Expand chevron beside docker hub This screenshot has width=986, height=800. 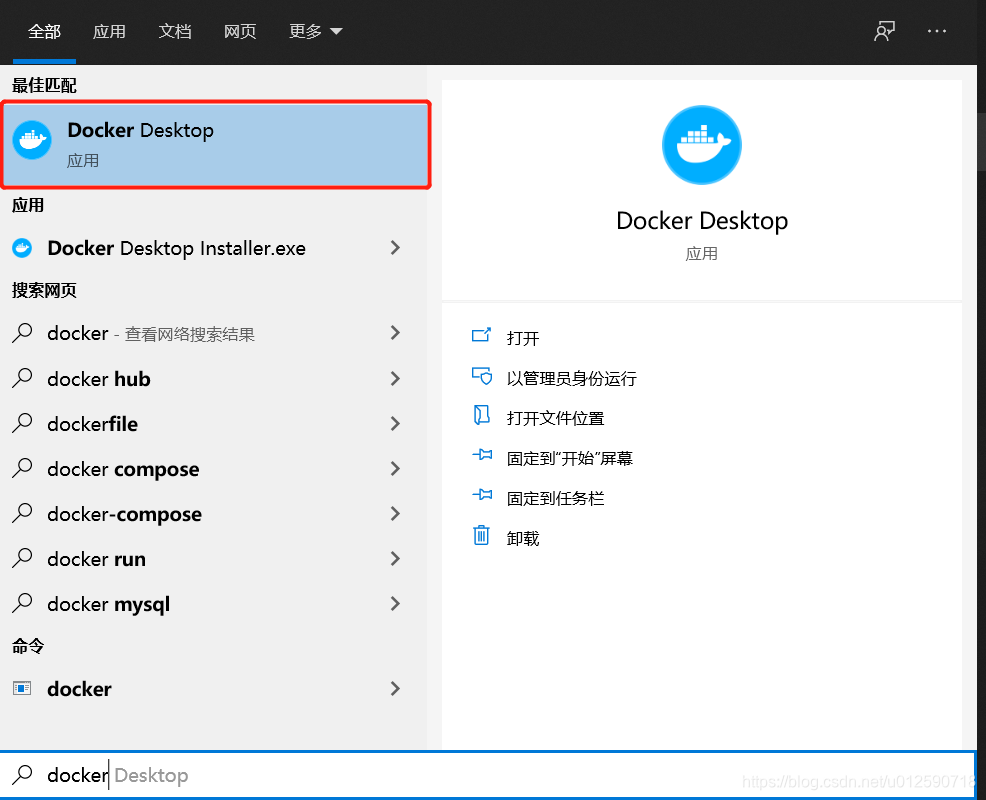tap(395, 379)
